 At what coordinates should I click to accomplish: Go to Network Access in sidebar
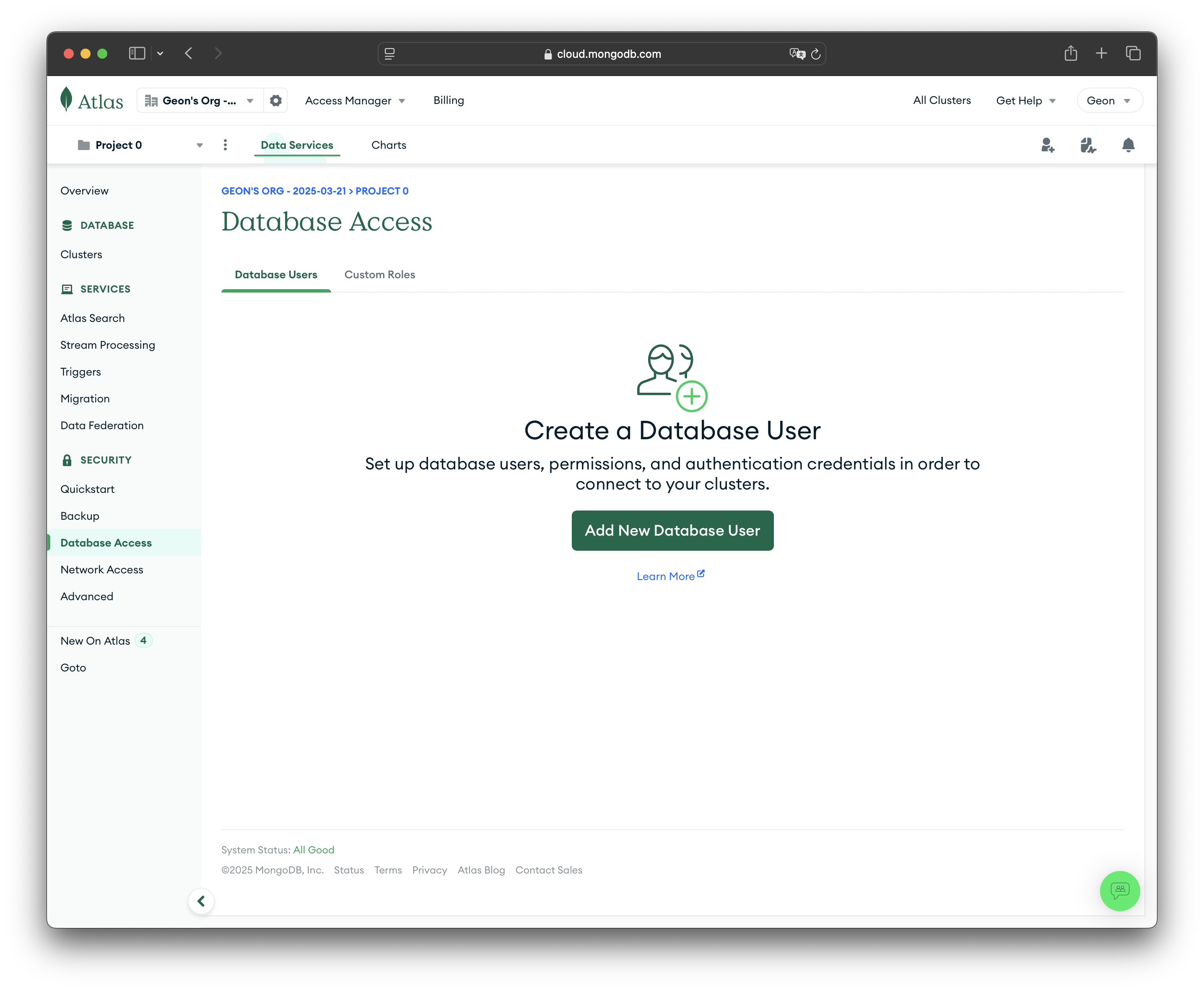pyautogui.click(x=101, y=569)
